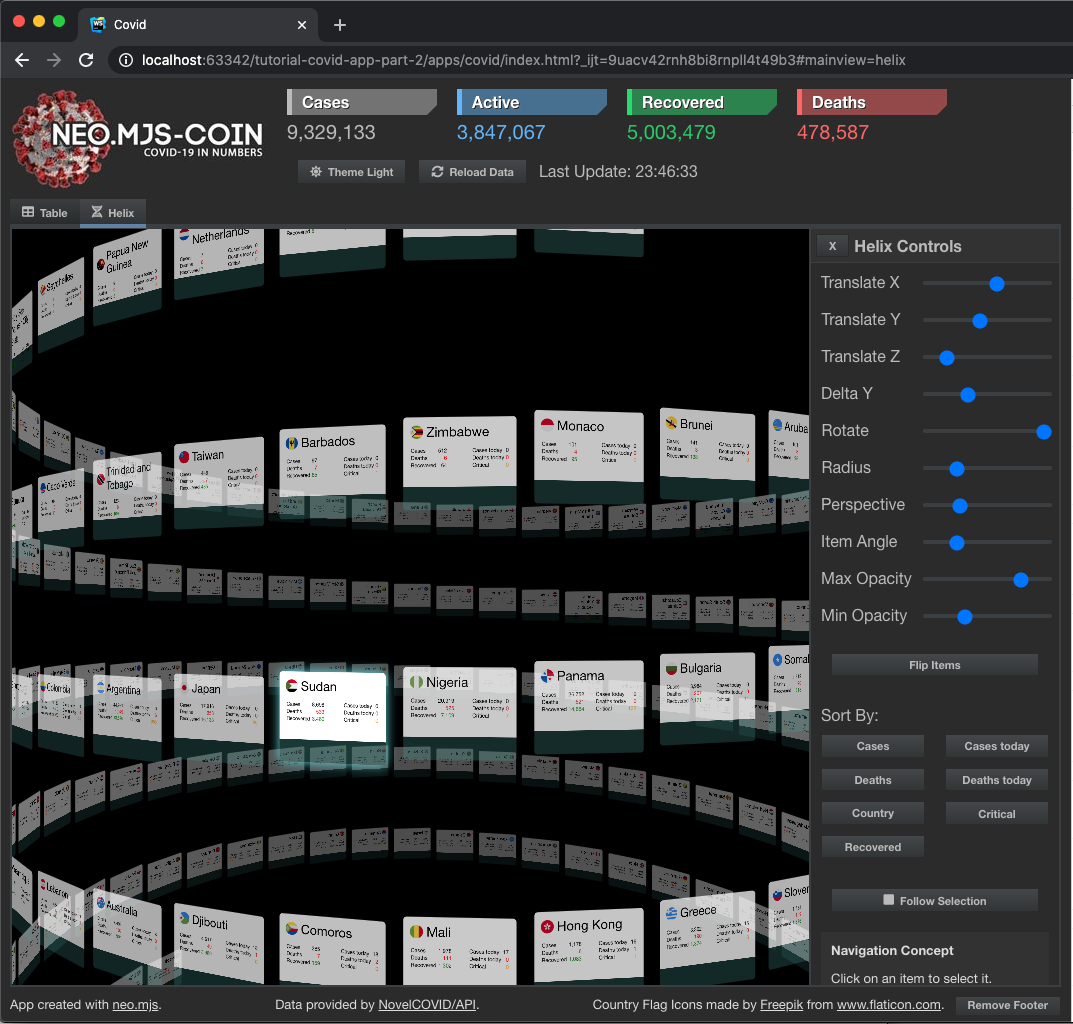Click the grid icon on the Table tab

coord(29,212)
